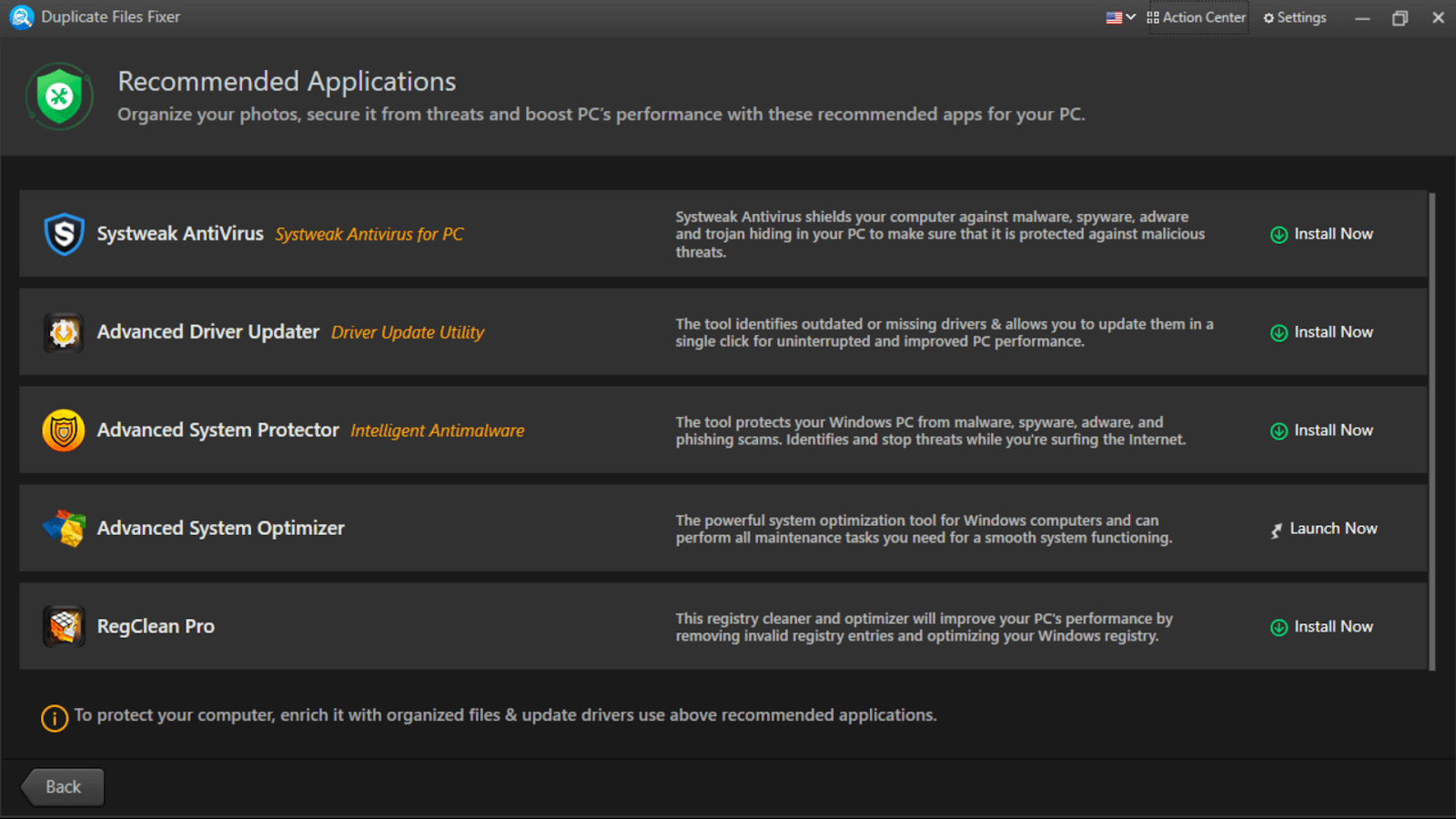Click the RegClean Pro registry cleaner description
Viewport: 1456px width, 819px height.
(x=924, y=628)
